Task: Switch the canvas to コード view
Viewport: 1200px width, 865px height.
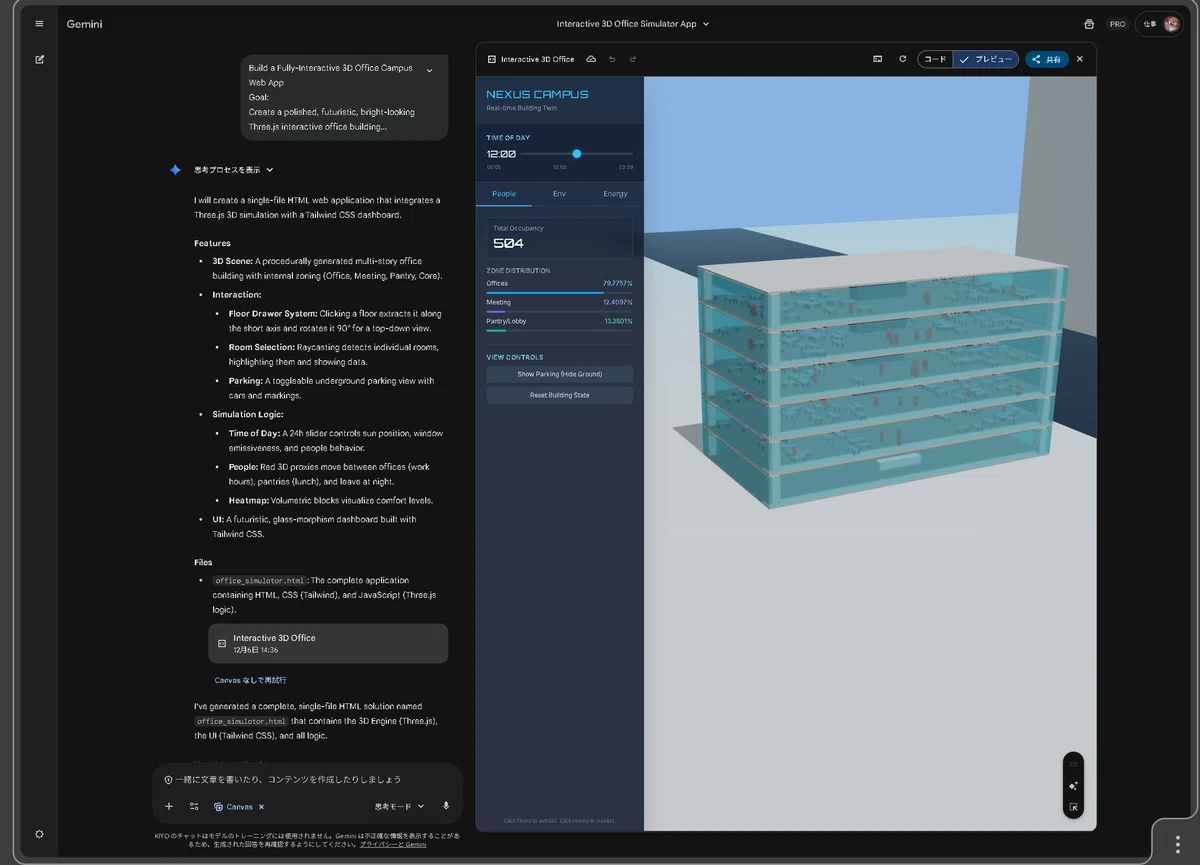Action: coord(935,59)
